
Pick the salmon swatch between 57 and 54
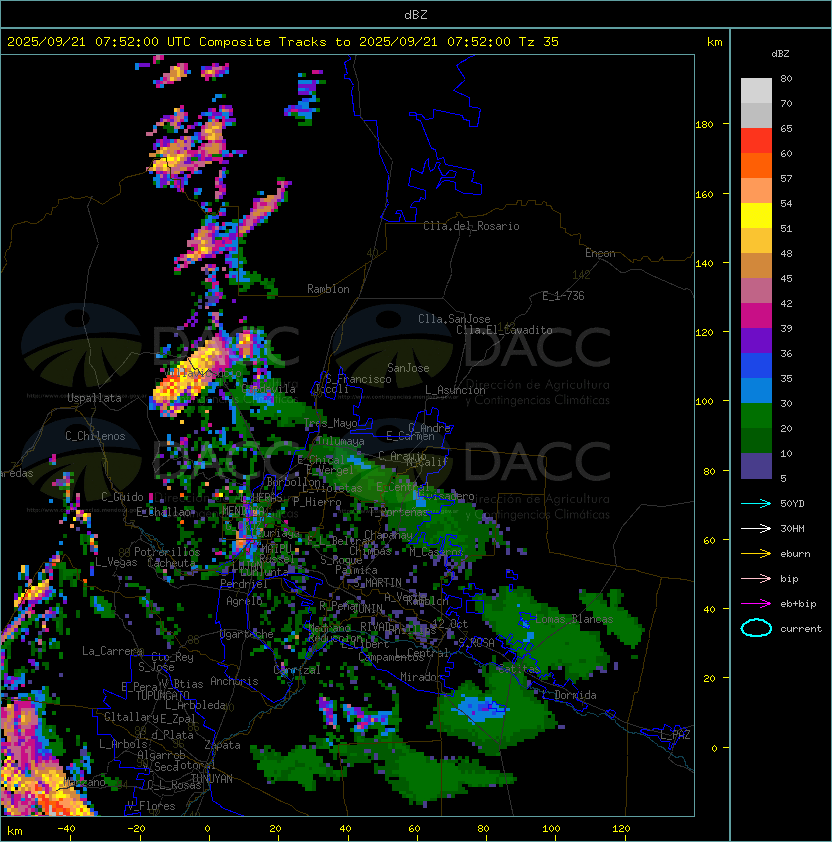click(x=756, y=191)
